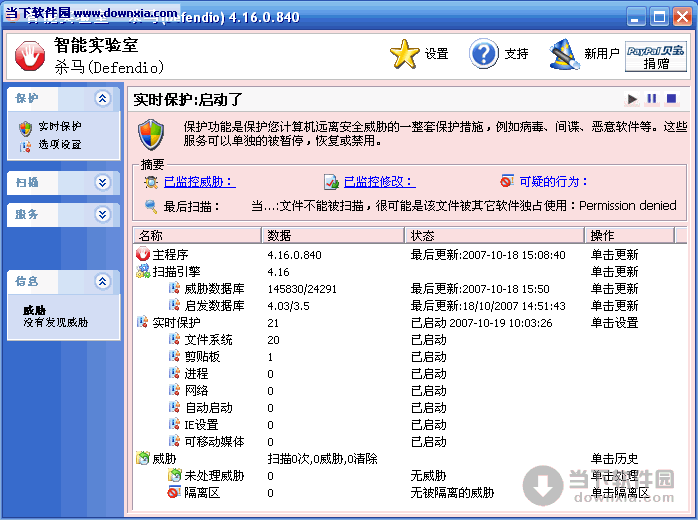Sort by the 操作 column header
The width and height of the screenshot is (698, 520).
tap(629, 236)
